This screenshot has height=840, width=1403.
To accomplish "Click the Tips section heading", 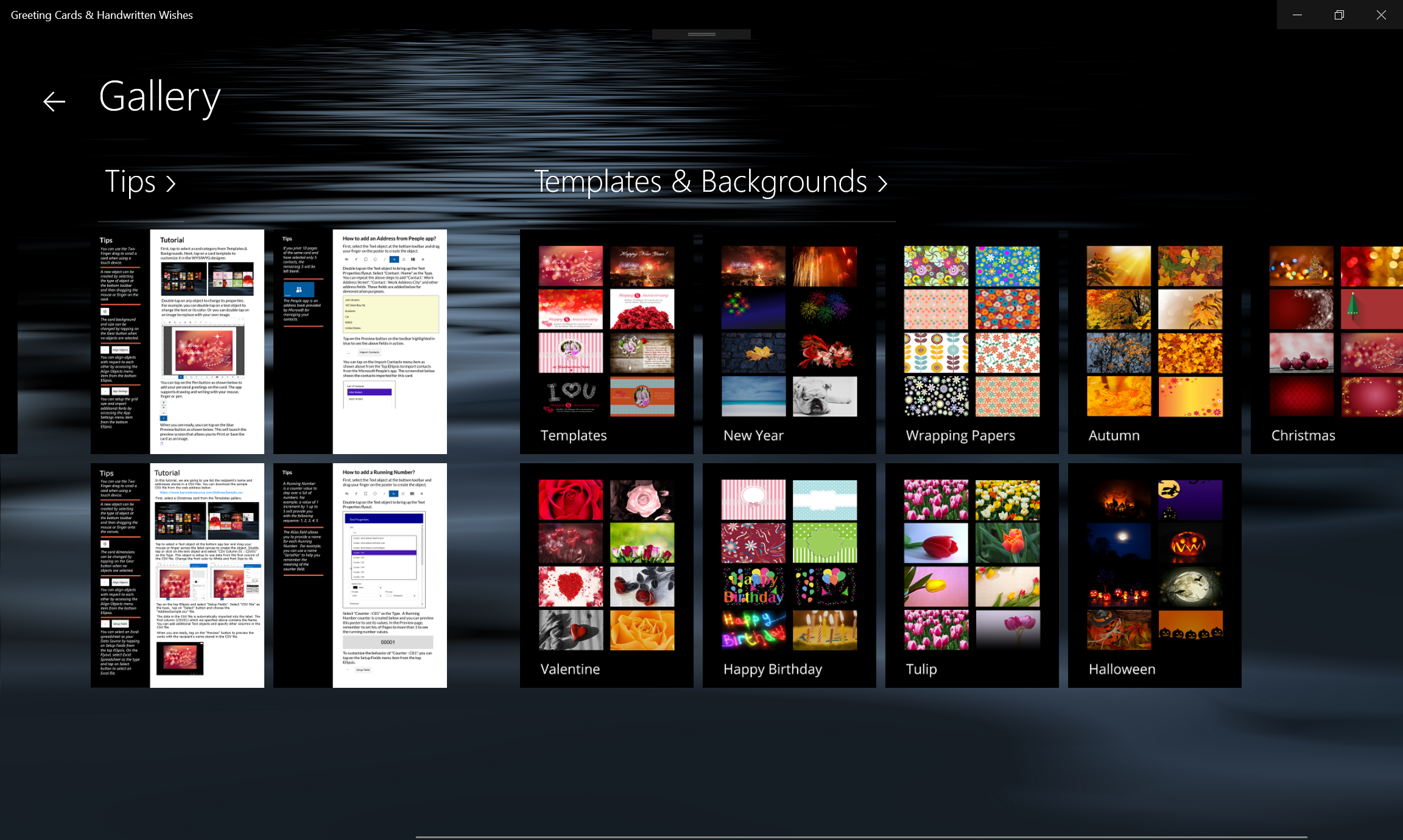I will click(x=131, y=181).
